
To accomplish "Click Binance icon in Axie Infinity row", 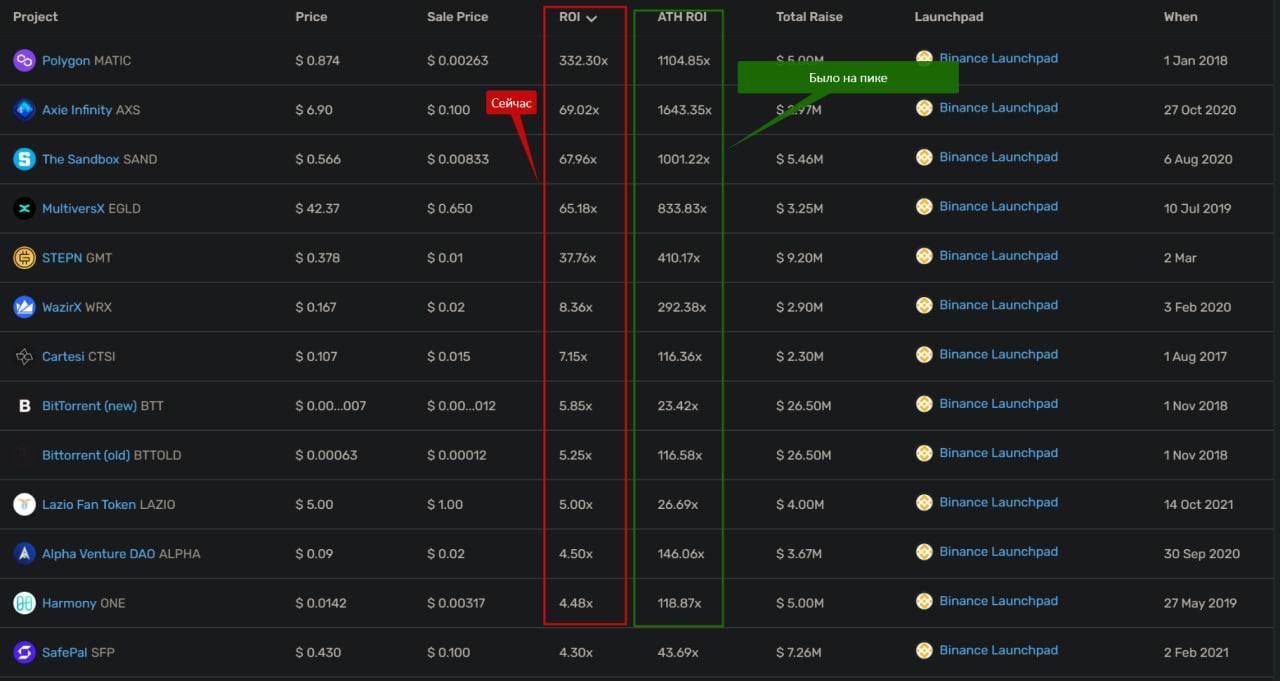I will coord(924,108).
